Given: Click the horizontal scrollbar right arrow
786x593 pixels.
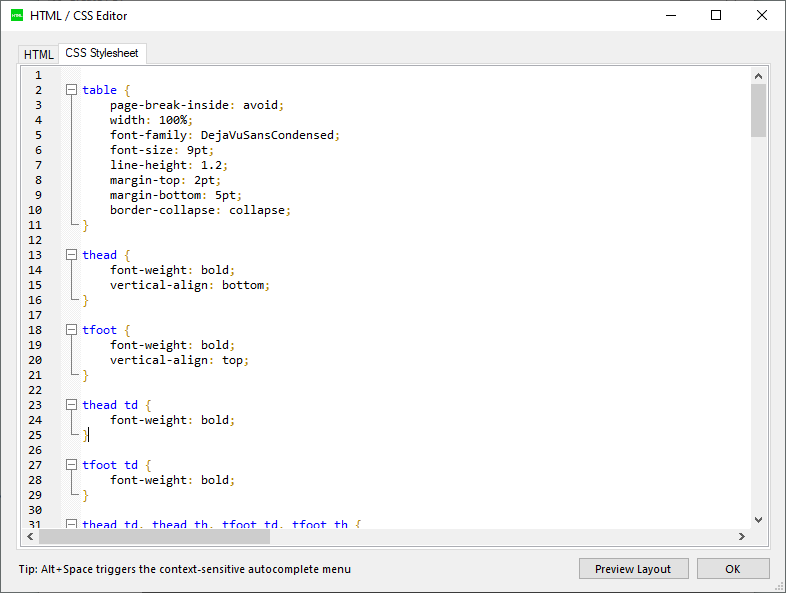Looking at the screenshot, I should [x=742, y=536].
